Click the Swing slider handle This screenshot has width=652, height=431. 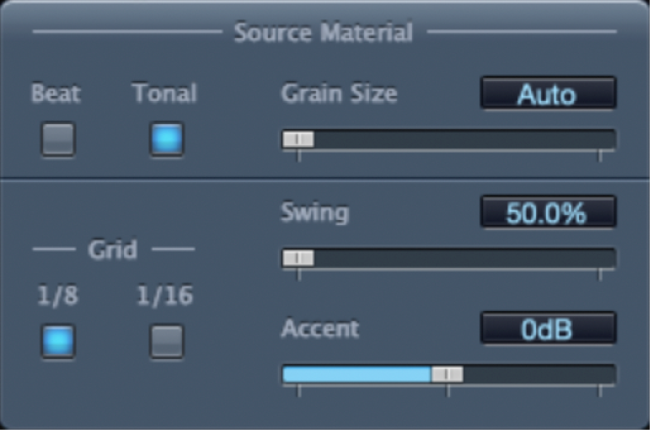click(298, 258)
